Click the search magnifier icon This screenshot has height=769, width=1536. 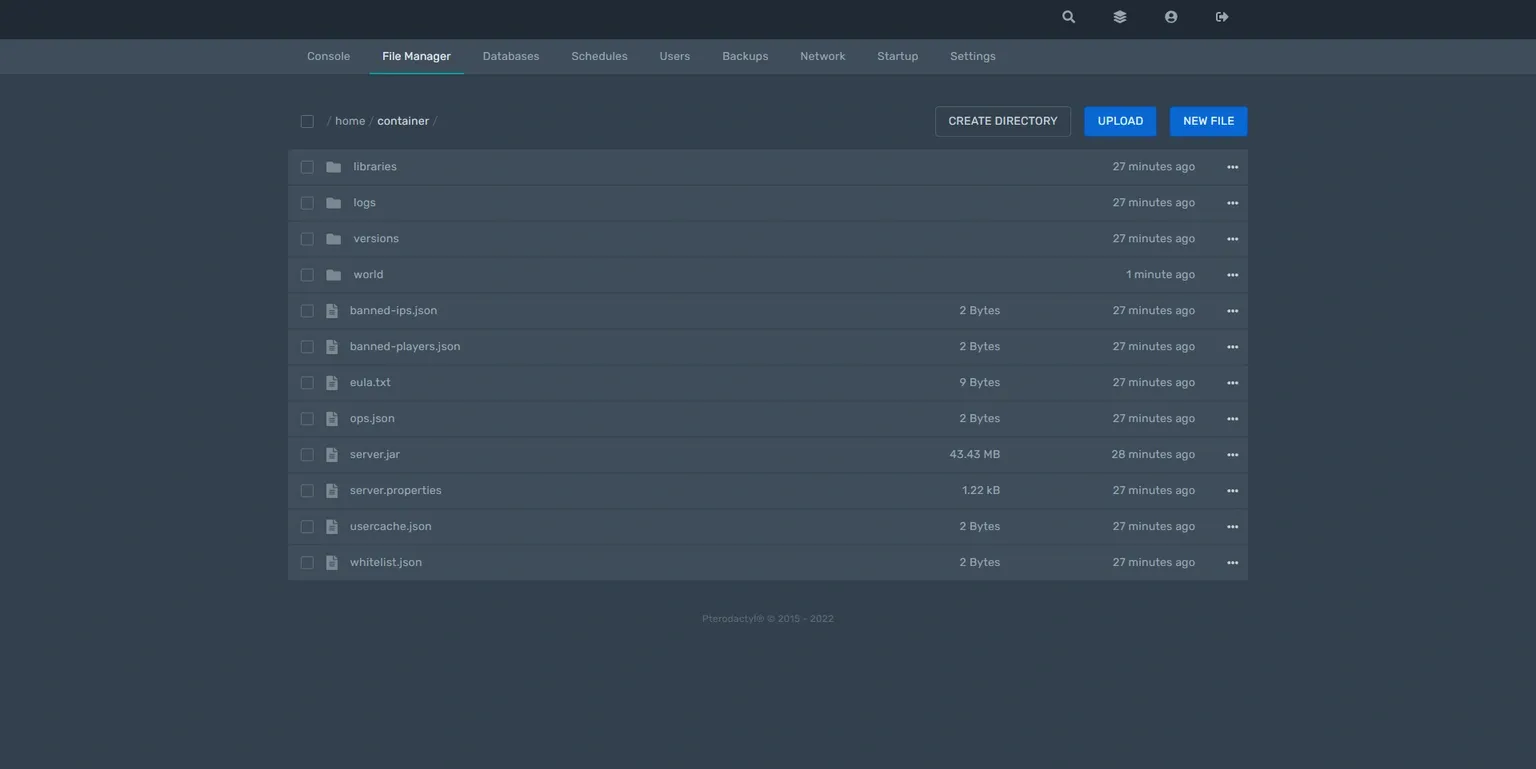tap(1068, 17)
